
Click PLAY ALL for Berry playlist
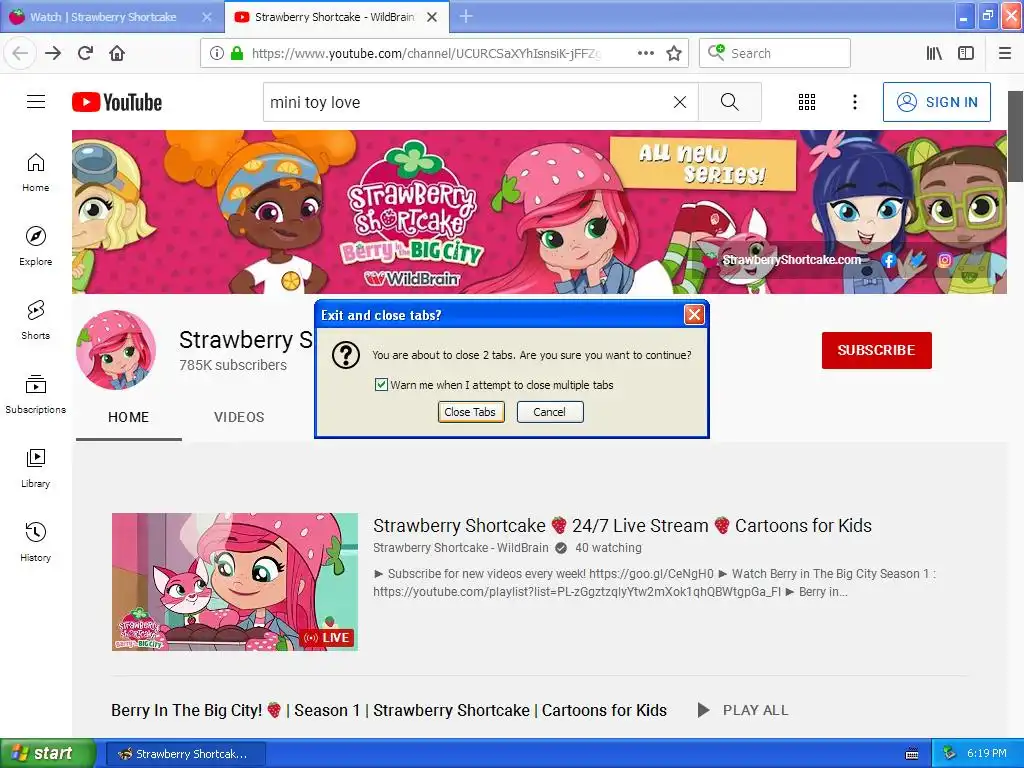pos(743,710)
